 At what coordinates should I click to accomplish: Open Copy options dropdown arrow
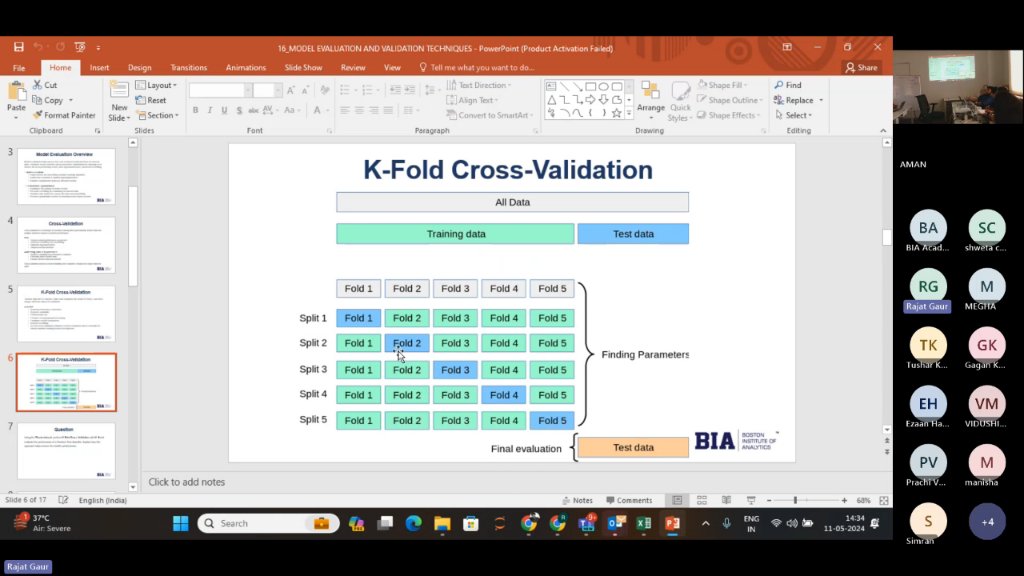tap(71, 101)
